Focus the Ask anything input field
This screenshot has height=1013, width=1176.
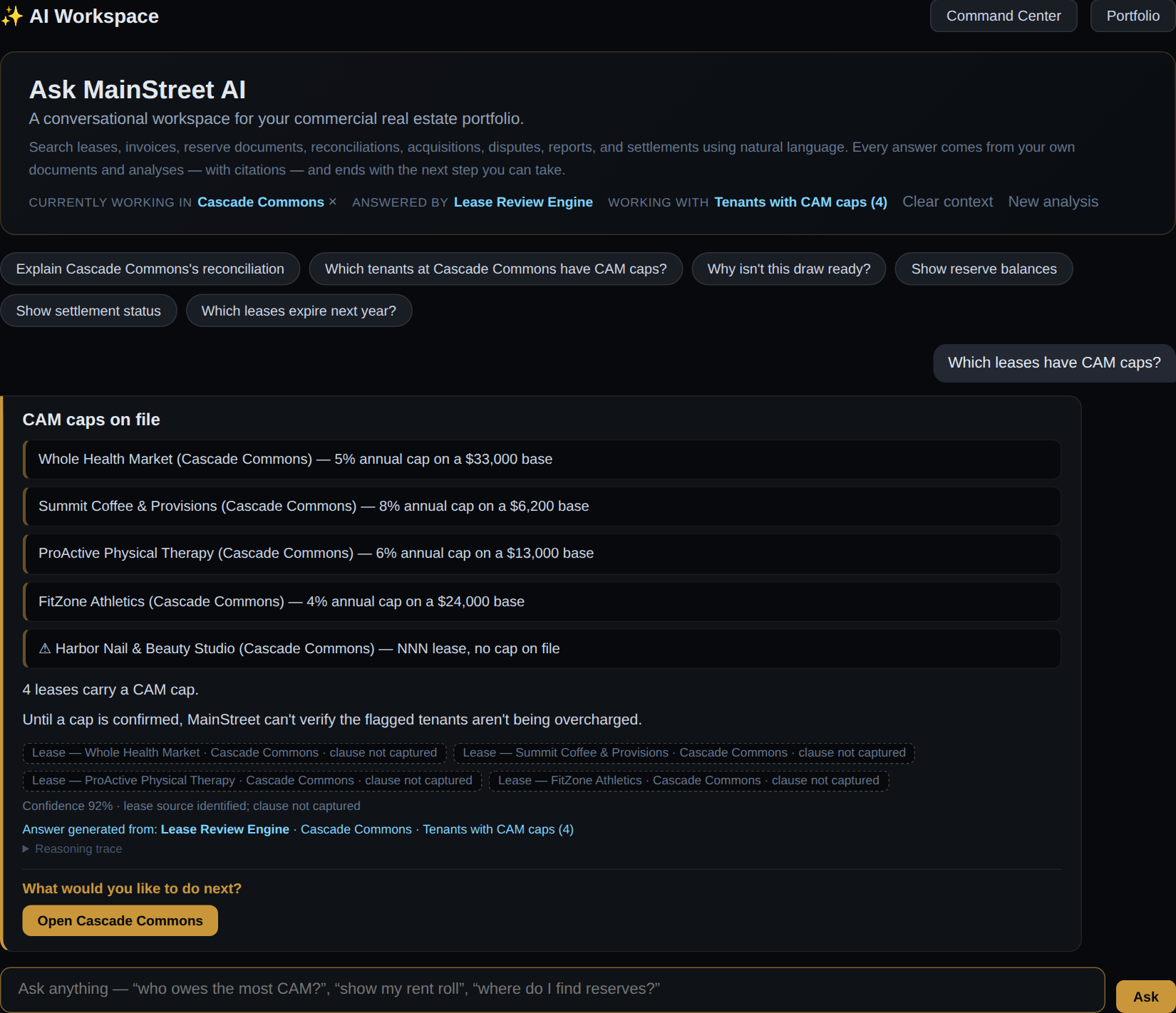pyautogui.click(x=552, y=989)
